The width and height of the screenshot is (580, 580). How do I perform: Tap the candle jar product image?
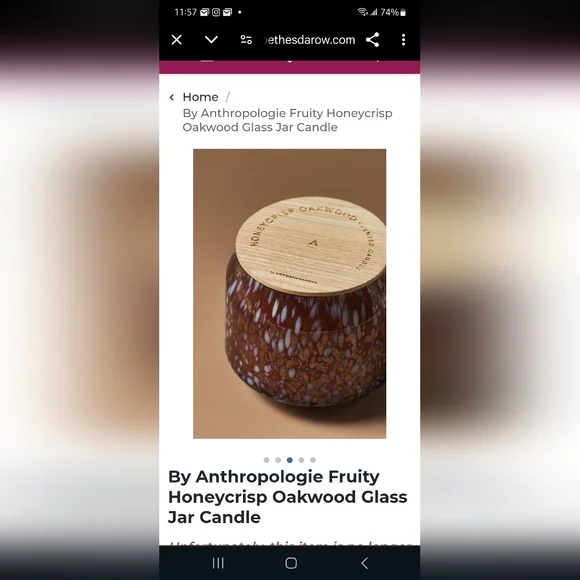click(x=290, y=294)
